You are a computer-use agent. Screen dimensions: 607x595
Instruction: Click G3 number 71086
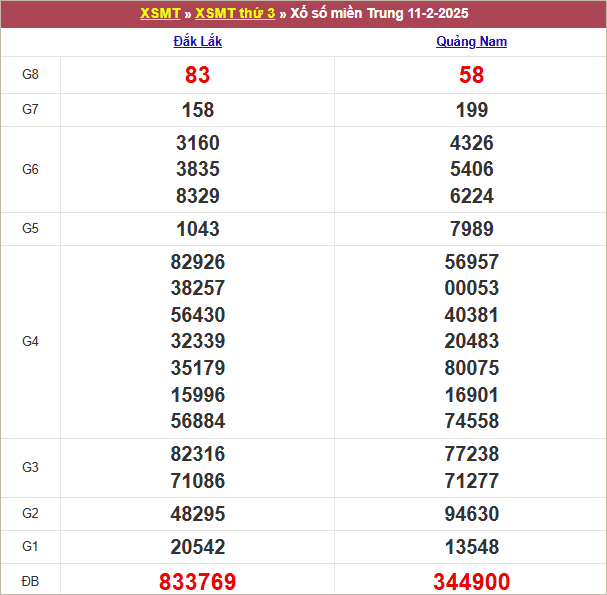[x=198, y=481]
